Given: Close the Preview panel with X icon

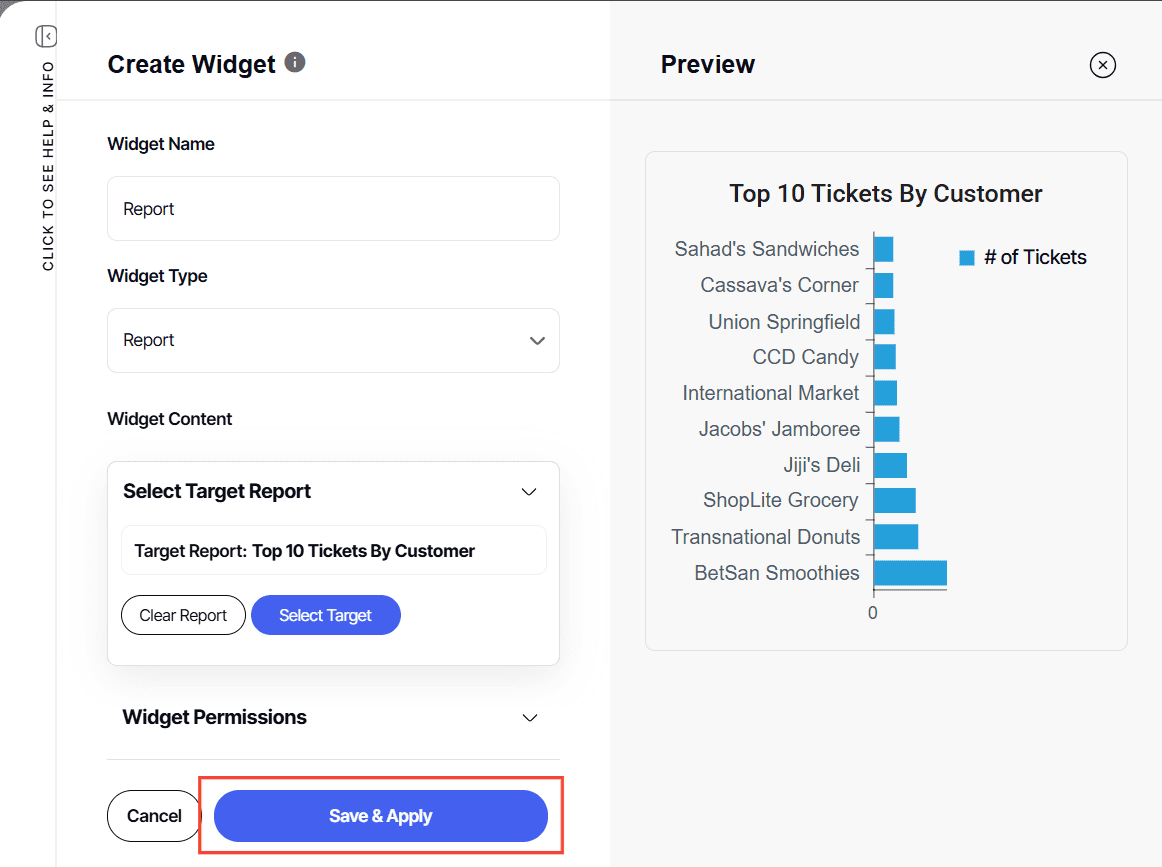Looking at the screenshot, I should pyautogui.click(x=1102, y=66).
